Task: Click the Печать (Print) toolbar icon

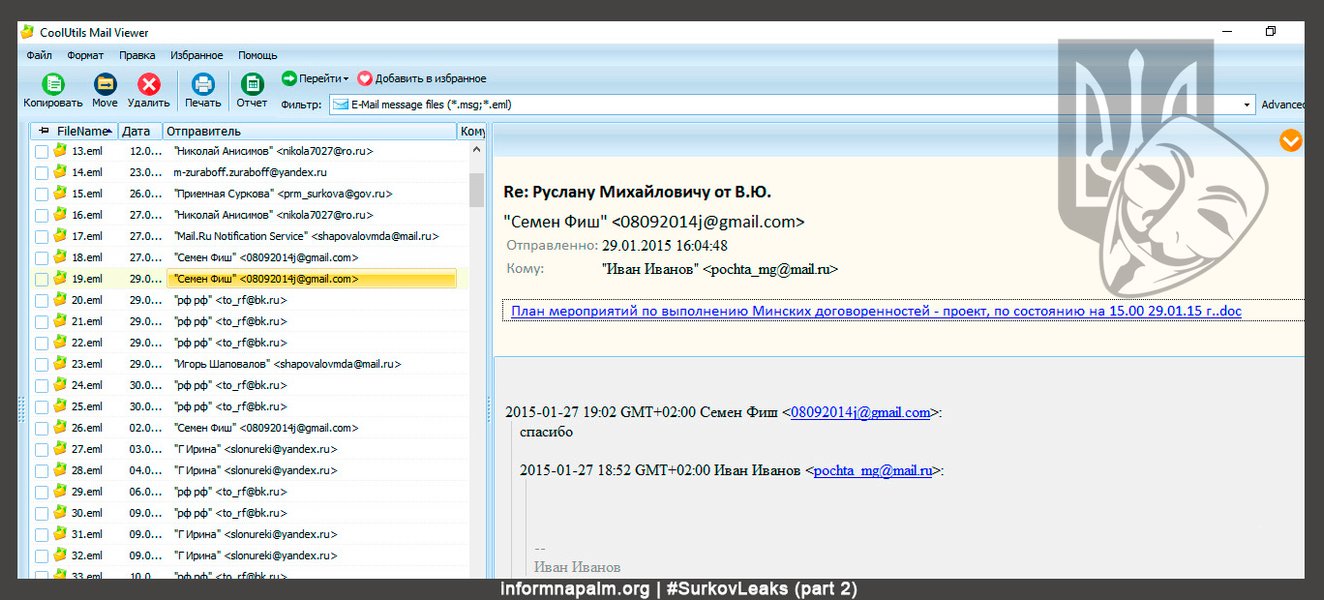Action: (x=203, y=85)
